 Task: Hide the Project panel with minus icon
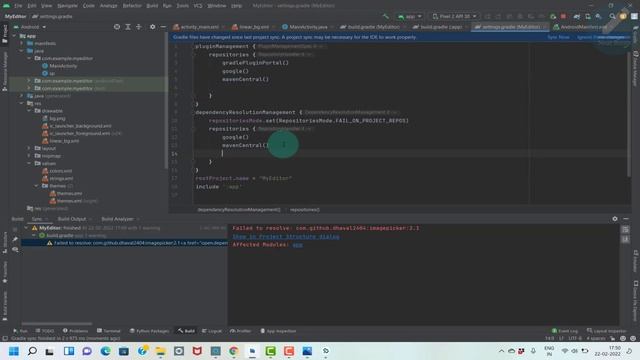coord(163,27)
